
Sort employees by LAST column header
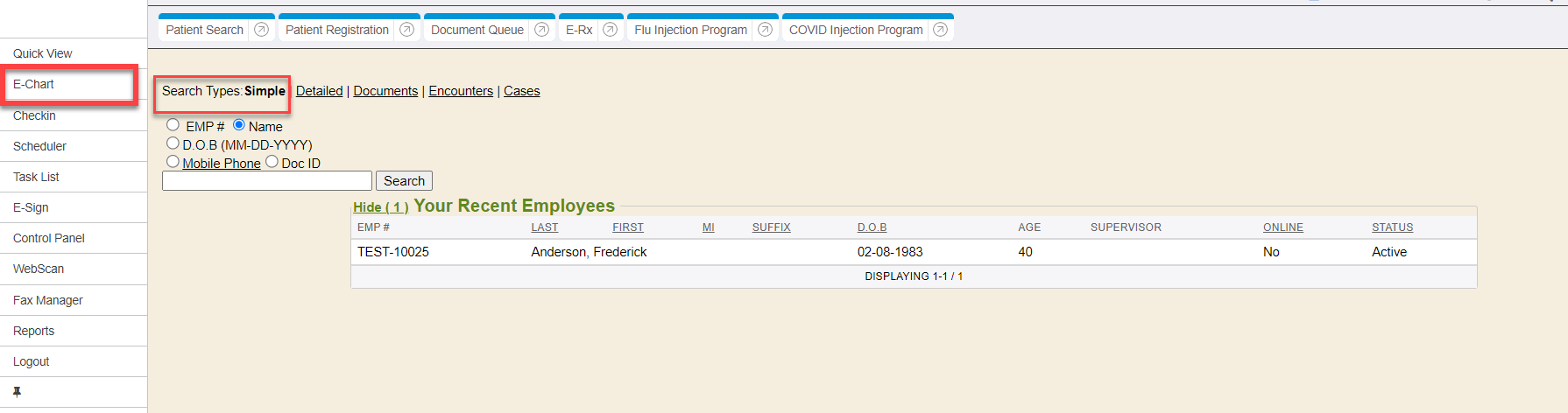coord(544,227)
